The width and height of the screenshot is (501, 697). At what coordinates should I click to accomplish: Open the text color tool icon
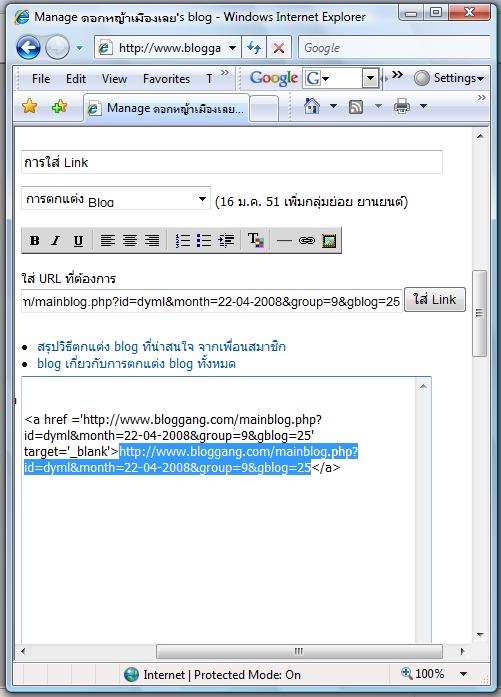click(x=256, y=240)
